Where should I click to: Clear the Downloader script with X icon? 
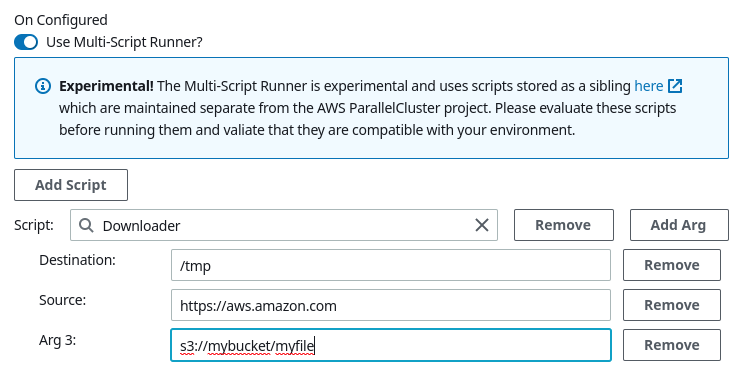[482, 225]
